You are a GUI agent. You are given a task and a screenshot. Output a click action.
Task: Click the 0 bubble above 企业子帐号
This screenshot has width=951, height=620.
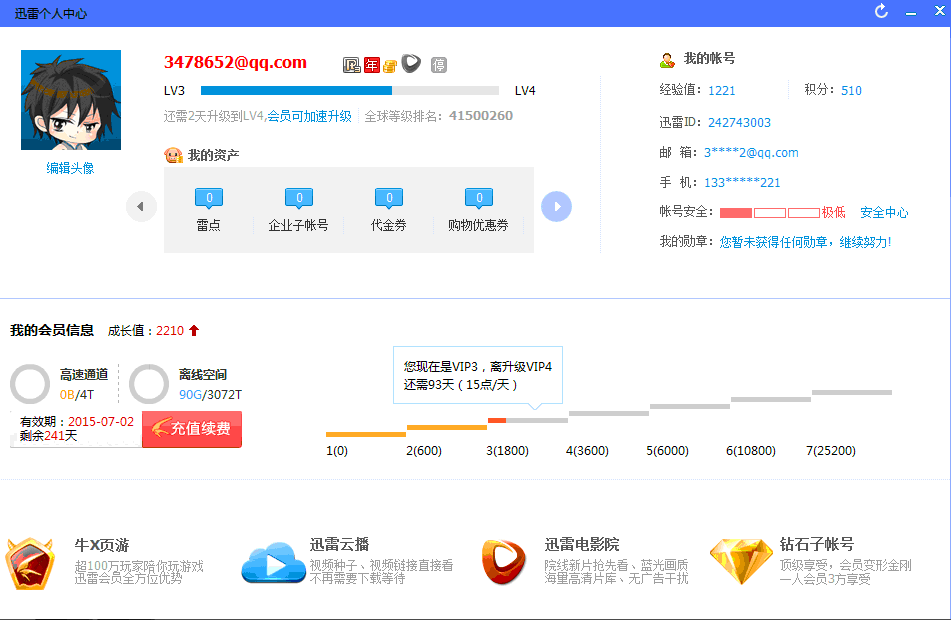pyautogui.click(x=299, y=198)
